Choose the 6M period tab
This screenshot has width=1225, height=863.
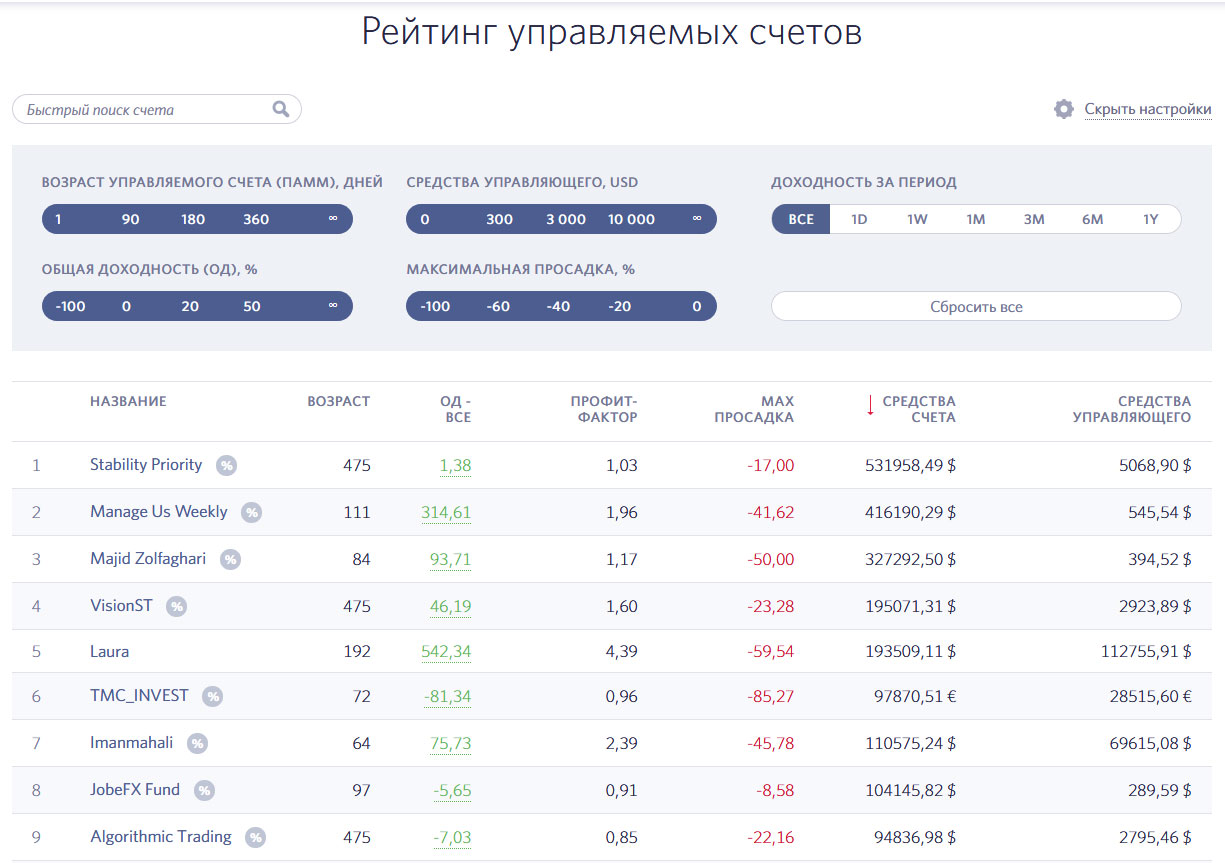tap(1092, 219)
